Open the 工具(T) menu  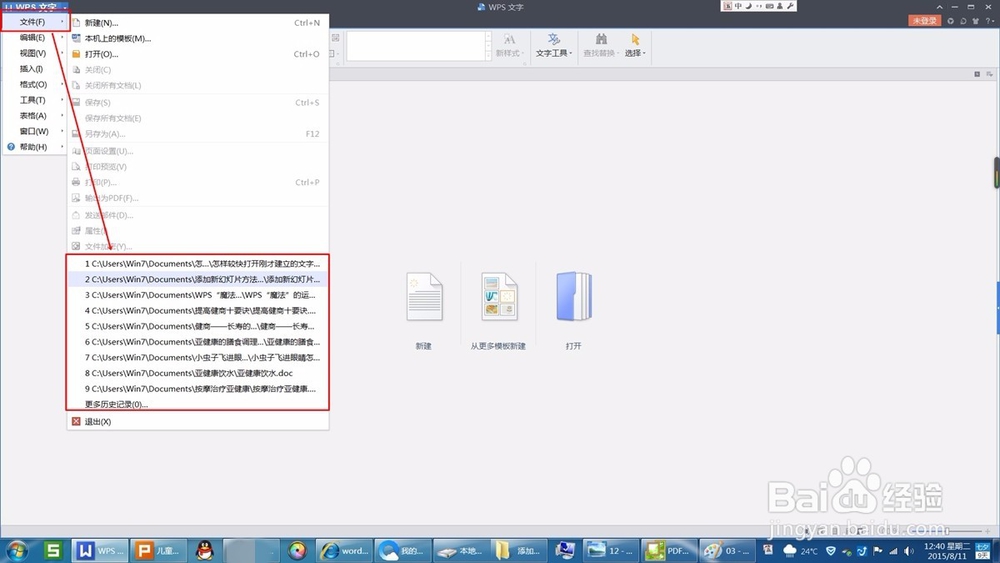[34, 100]
